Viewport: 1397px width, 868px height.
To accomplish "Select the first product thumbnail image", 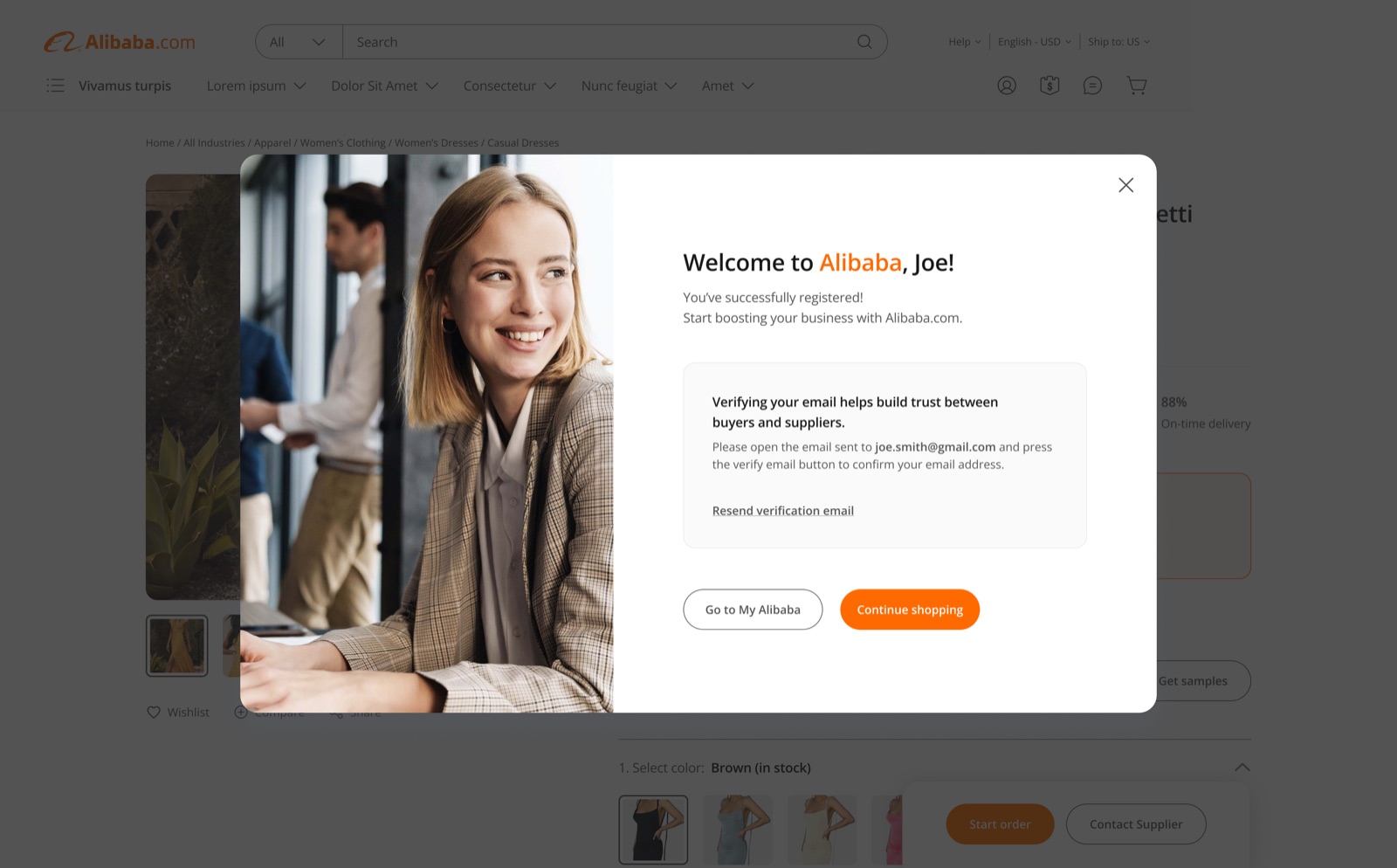I will 177,646.
